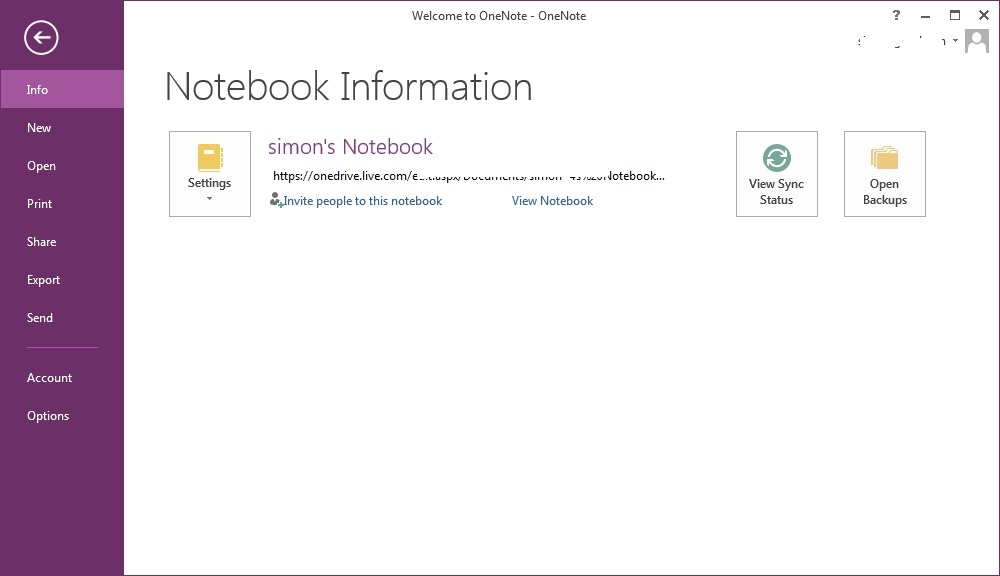The image size is (1000, 576).
Task: Click the simon's Notebook title
Action: [x=350, y=147]
